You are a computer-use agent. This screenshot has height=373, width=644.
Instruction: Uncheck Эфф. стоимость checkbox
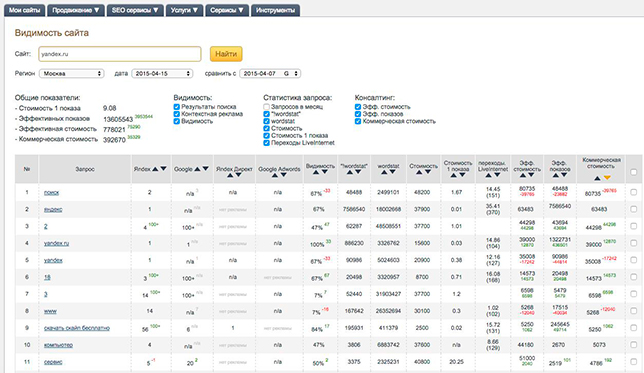pos(358,107)
